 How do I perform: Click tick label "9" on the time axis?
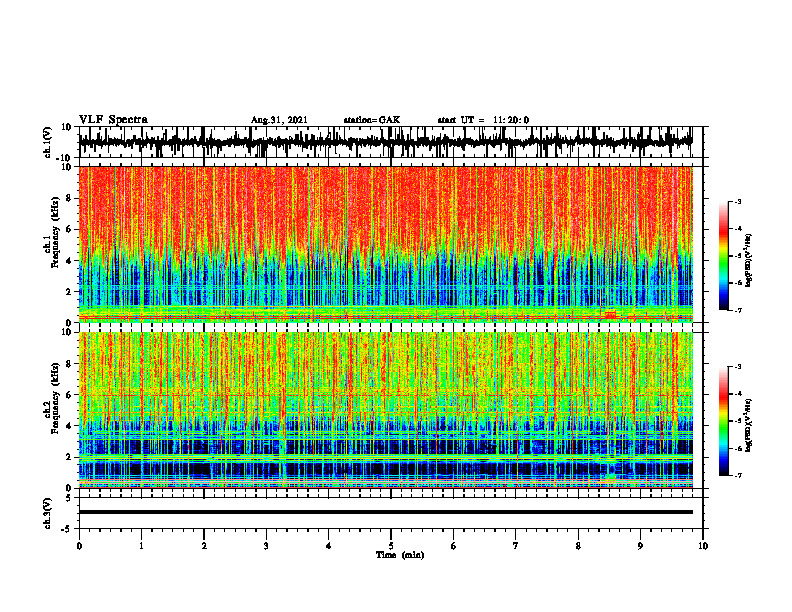click(x=640, y=546)
